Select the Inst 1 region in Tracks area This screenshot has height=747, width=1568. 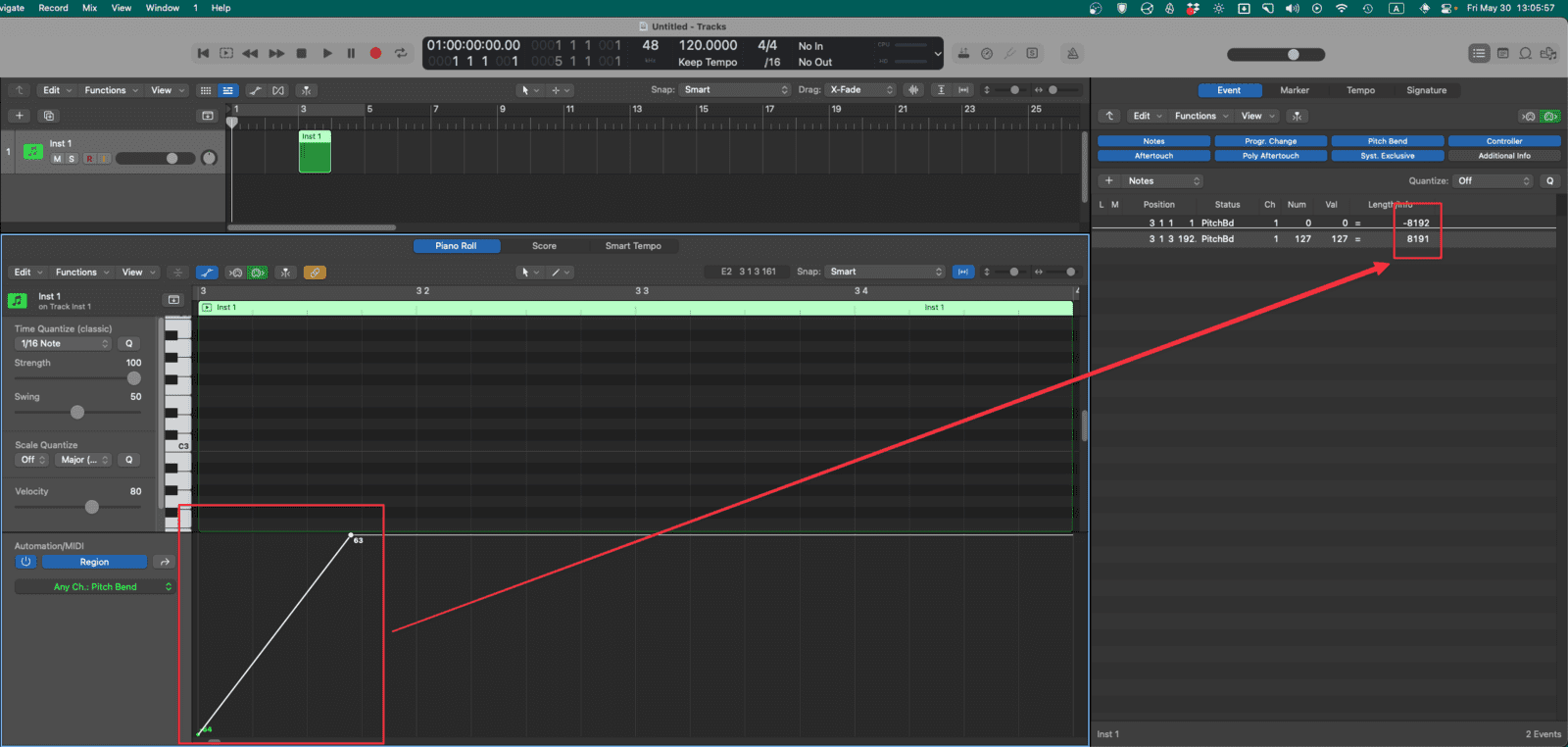315,155
